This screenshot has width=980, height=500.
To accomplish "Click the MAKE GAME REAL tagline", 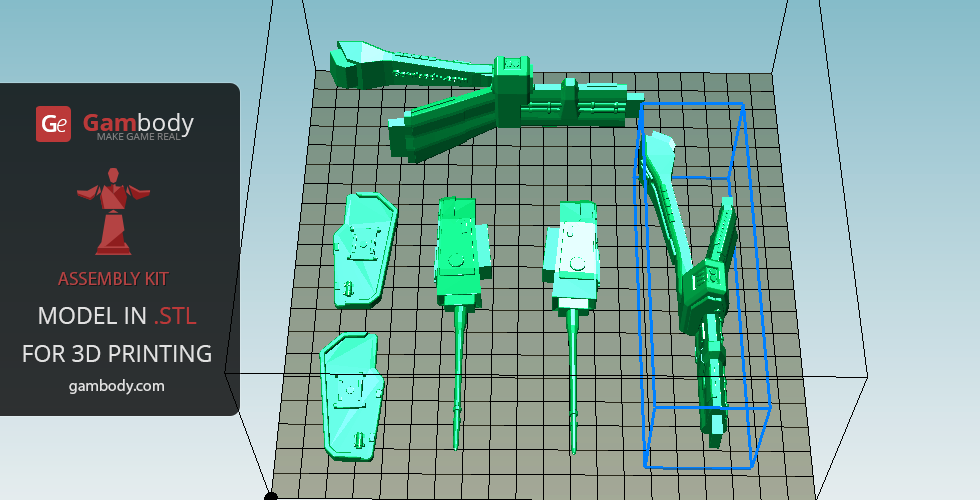I will tap(138, 136).
